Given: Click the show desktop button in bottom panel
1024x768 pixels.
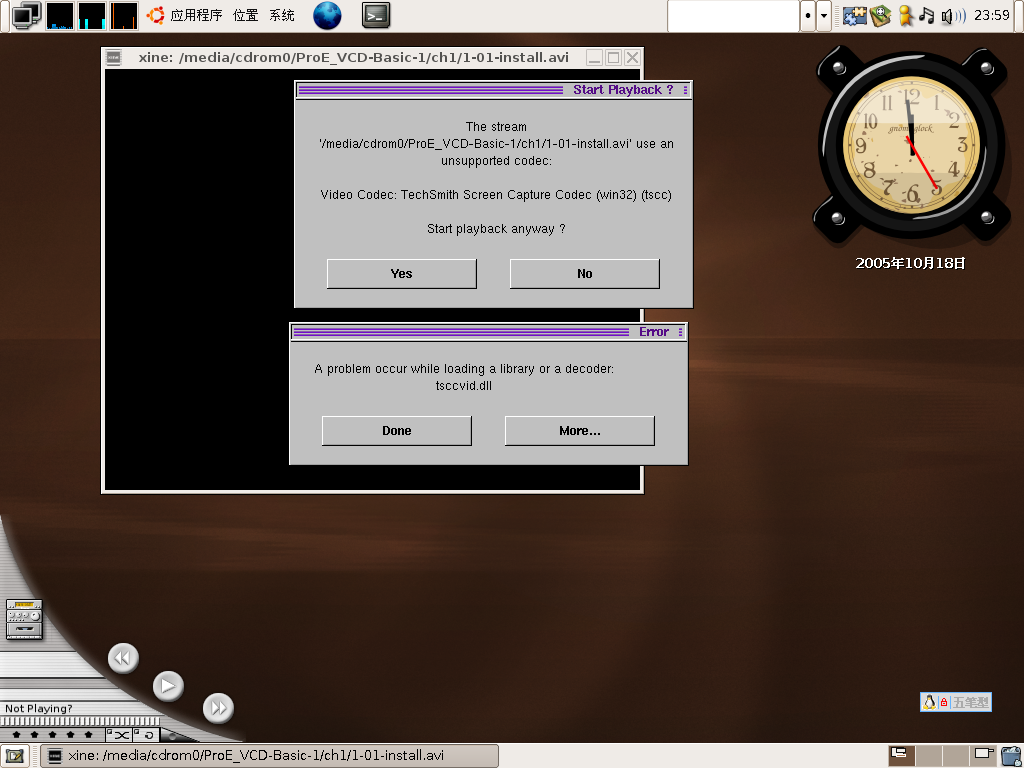Looking at the screenshot, I should click(14, 756).
